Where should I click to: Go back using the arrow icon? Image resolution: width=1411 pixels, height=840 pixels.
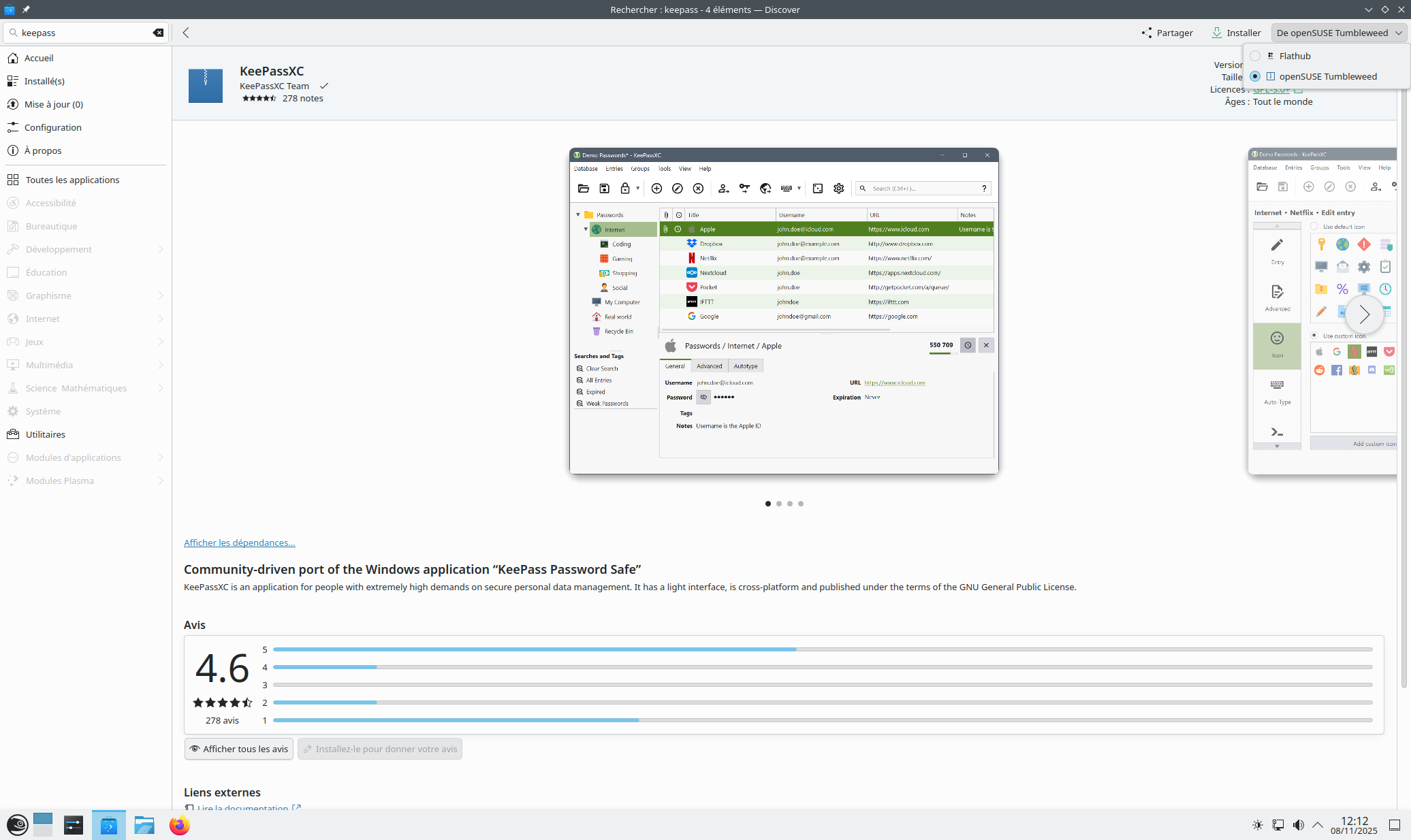[186, 33]
